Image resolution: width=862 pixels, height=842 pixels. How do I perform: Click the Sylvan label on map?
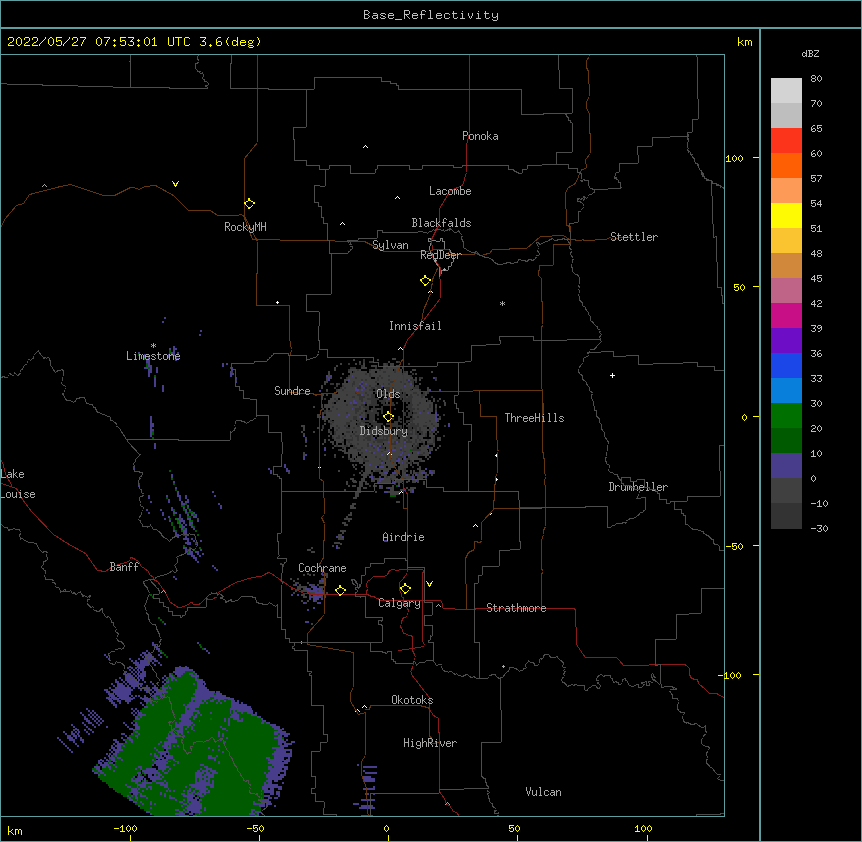(390, 245)
